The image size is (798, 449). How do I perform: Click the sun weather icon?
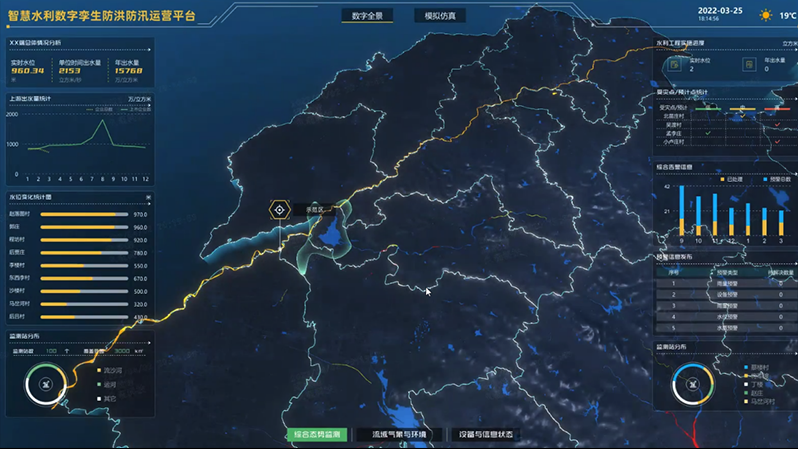[766, 15]
